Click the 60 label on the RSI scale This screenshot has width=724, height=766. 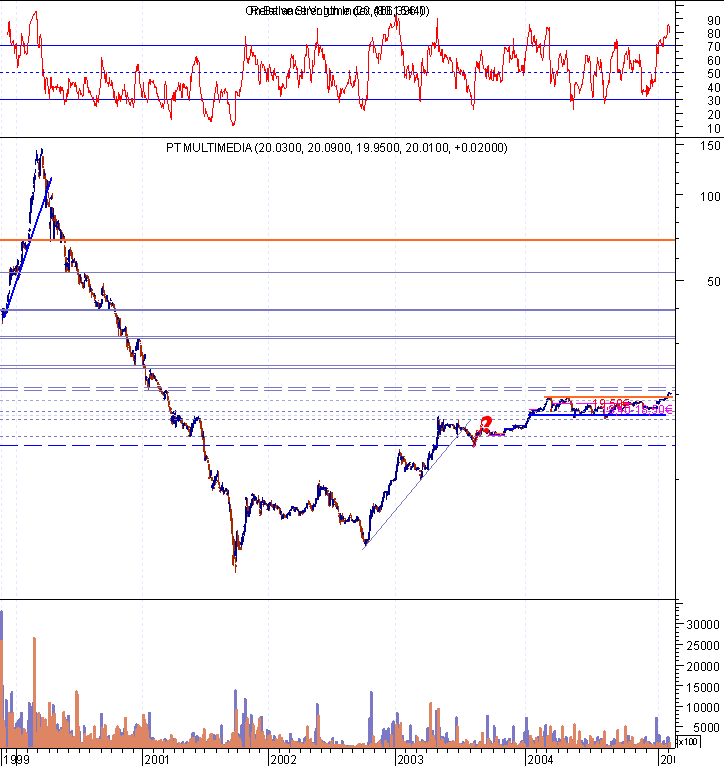(714, 61)
